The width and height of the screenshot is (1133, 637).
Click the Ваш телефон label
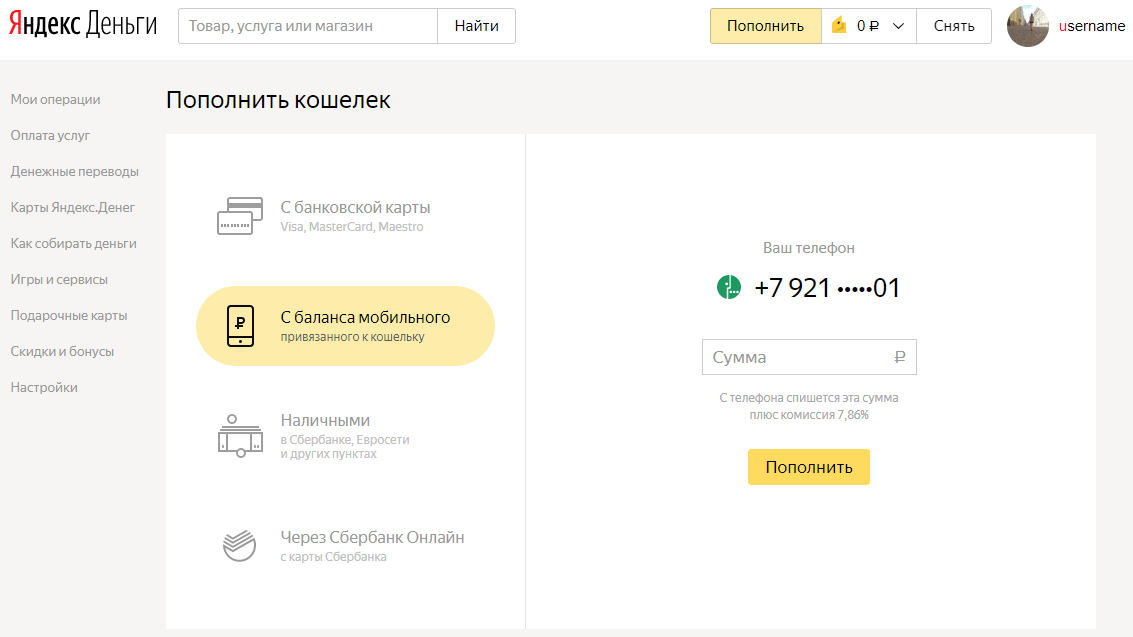click(809, 248)
